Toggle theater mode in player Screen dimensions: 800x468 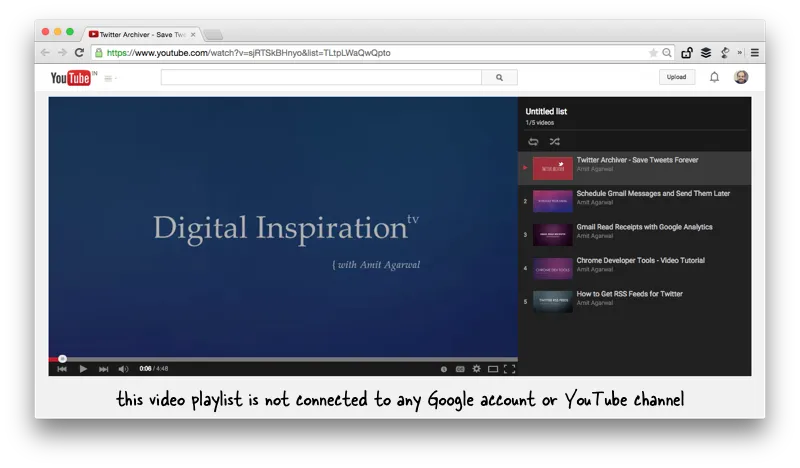pyautogui.click(x=492, y=369)
